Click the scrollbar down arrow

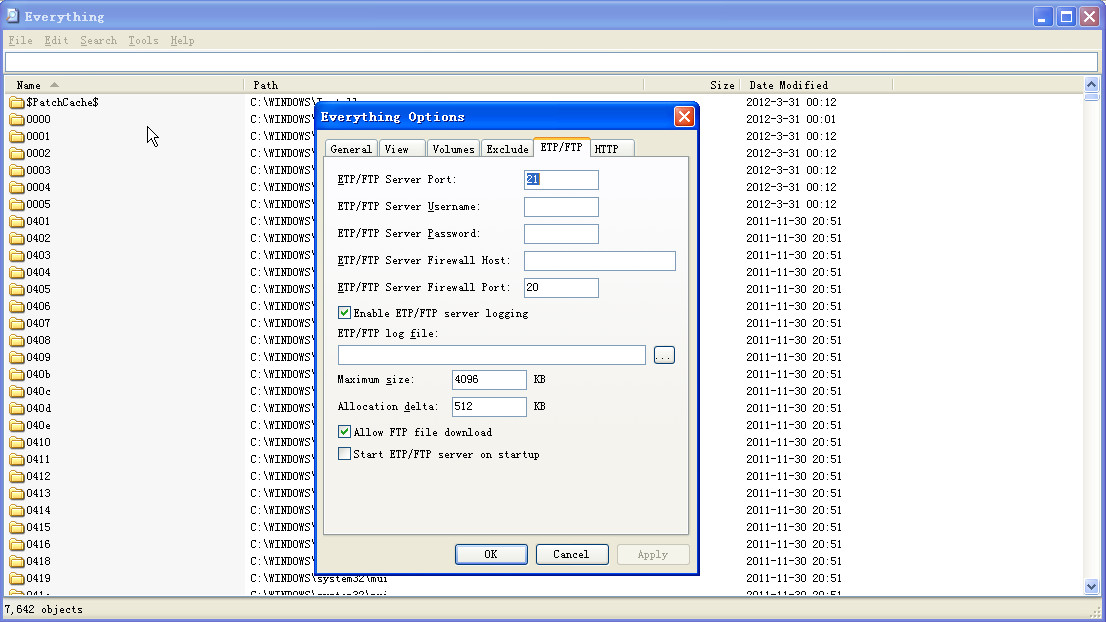point(1091,586)
